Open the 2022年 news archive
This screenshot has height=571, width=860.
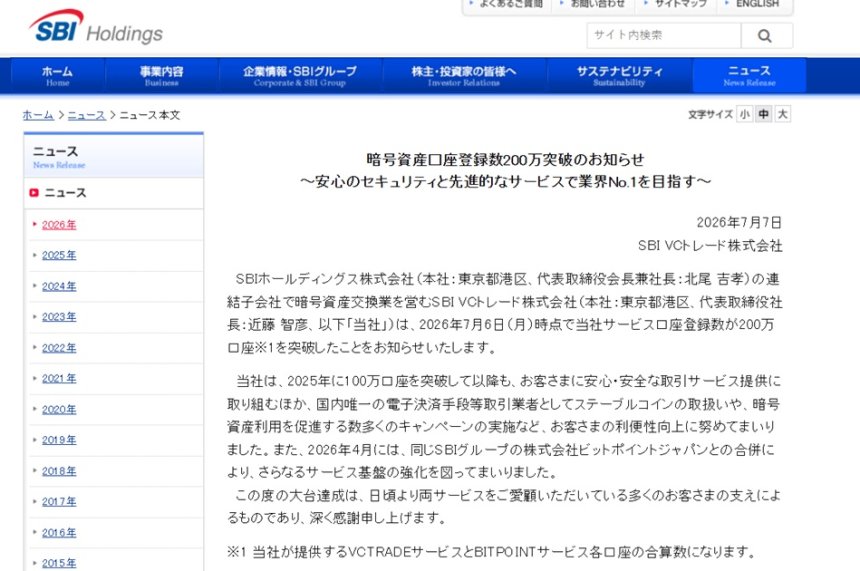[x=59, y=348]
